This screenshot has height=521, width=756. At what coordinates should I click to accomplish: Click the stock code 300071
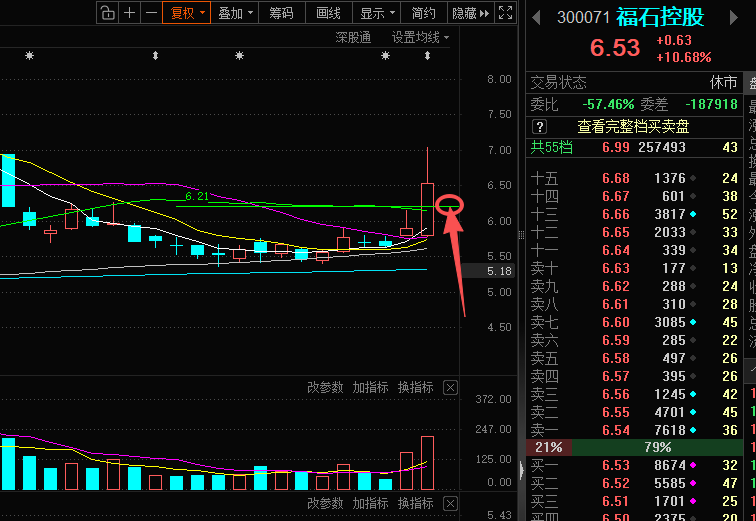point(583,18)
